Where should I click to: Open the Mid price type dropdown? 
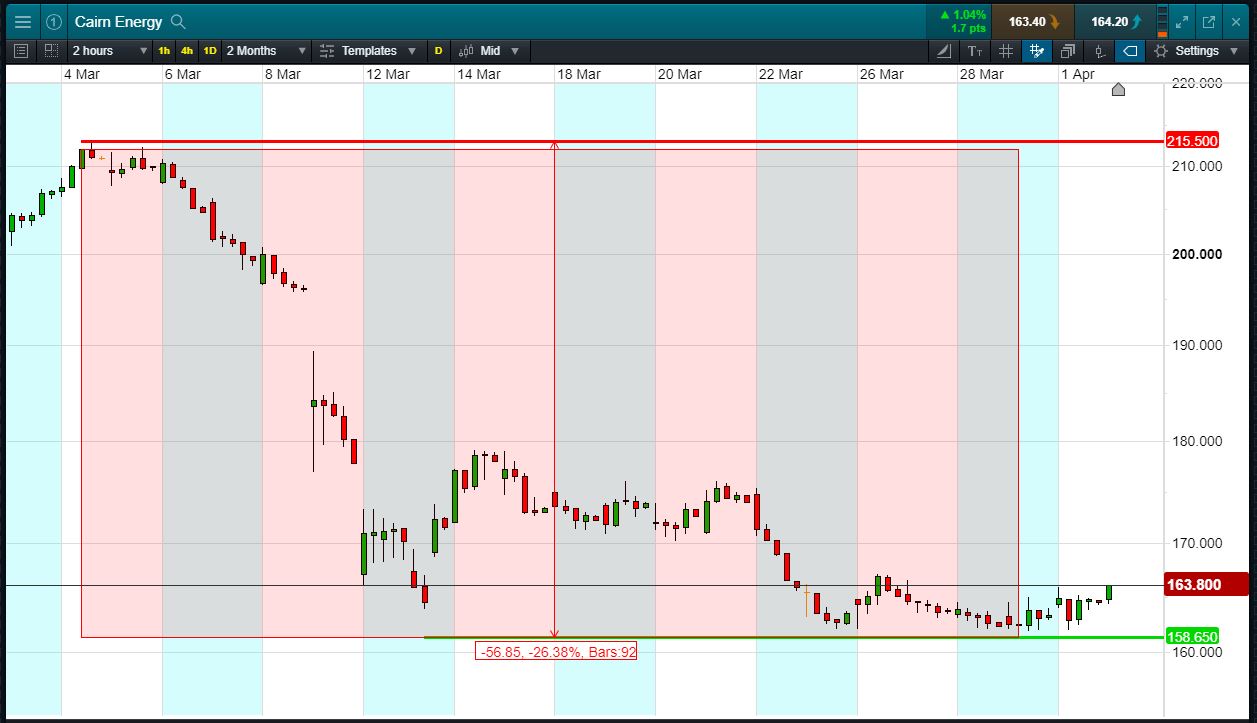pos(490,50)
